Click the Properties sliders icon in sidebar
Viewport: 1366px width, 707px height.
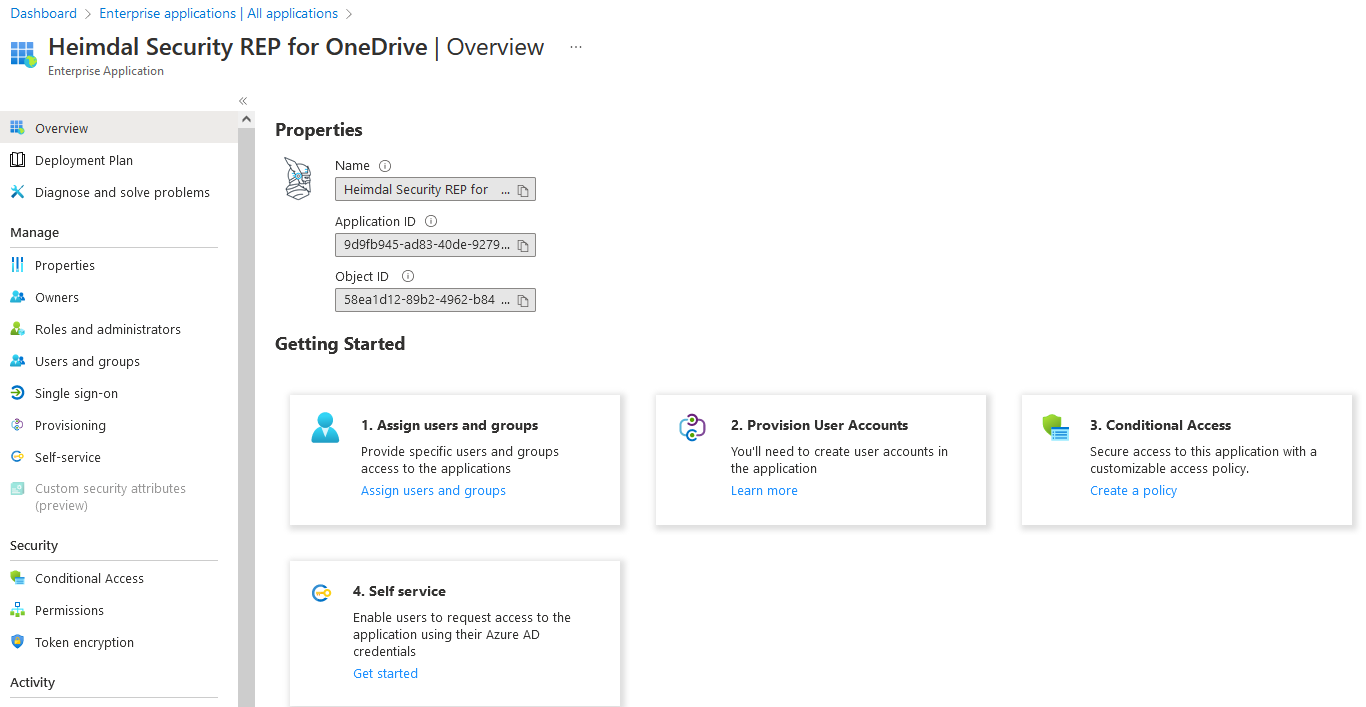pyautogui.click(x=17, y=265)
